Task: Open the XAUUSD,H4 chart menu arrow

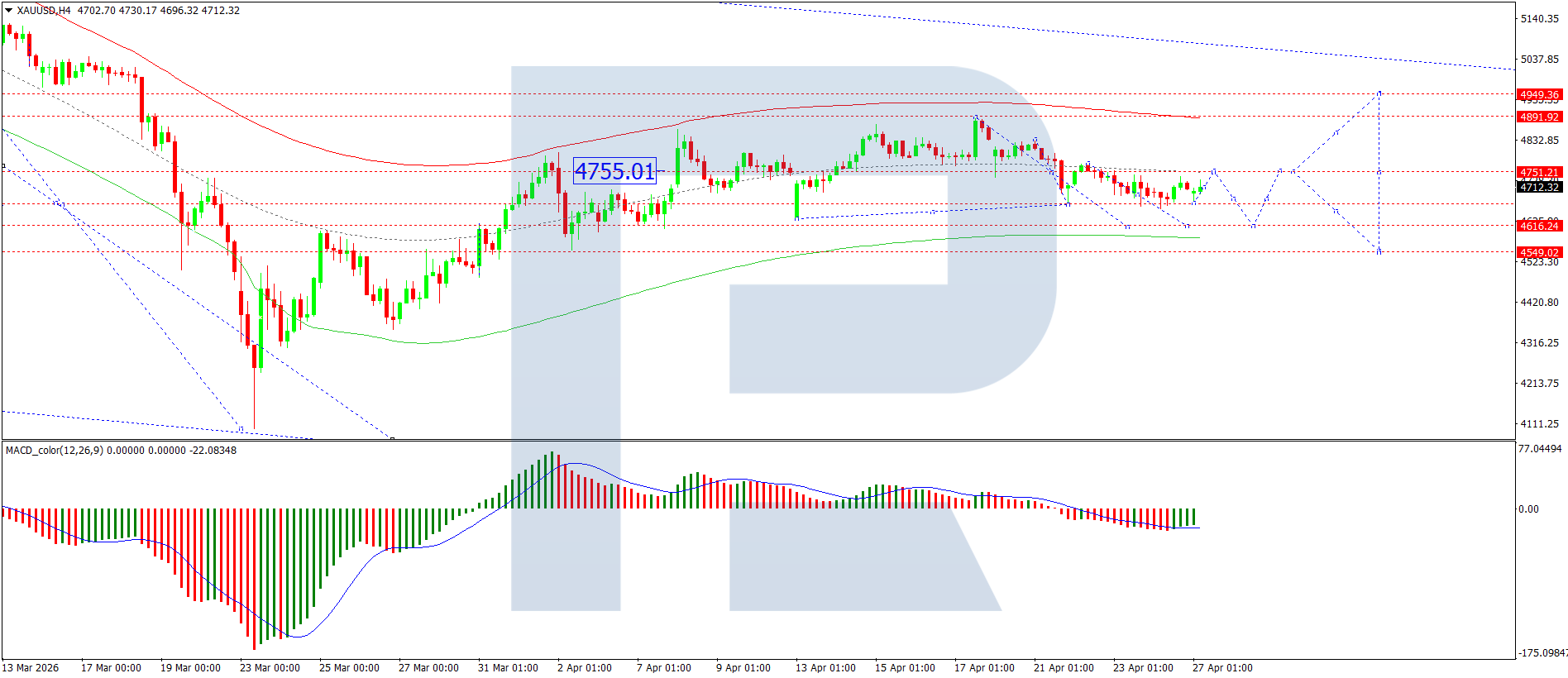Action: click(x=9, y=11)
